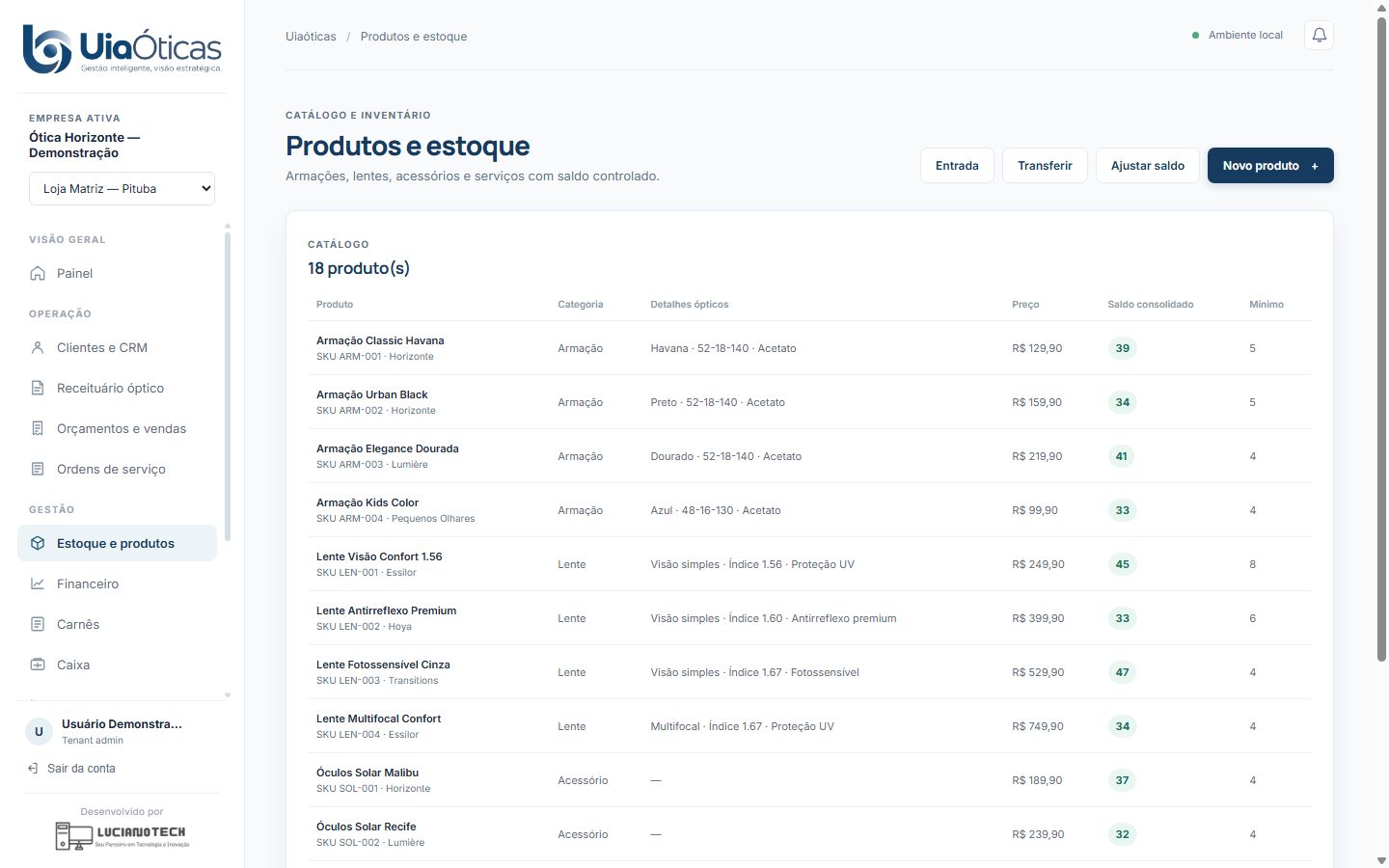Click the Transferir button
1389x868 pixels.
1045,165
